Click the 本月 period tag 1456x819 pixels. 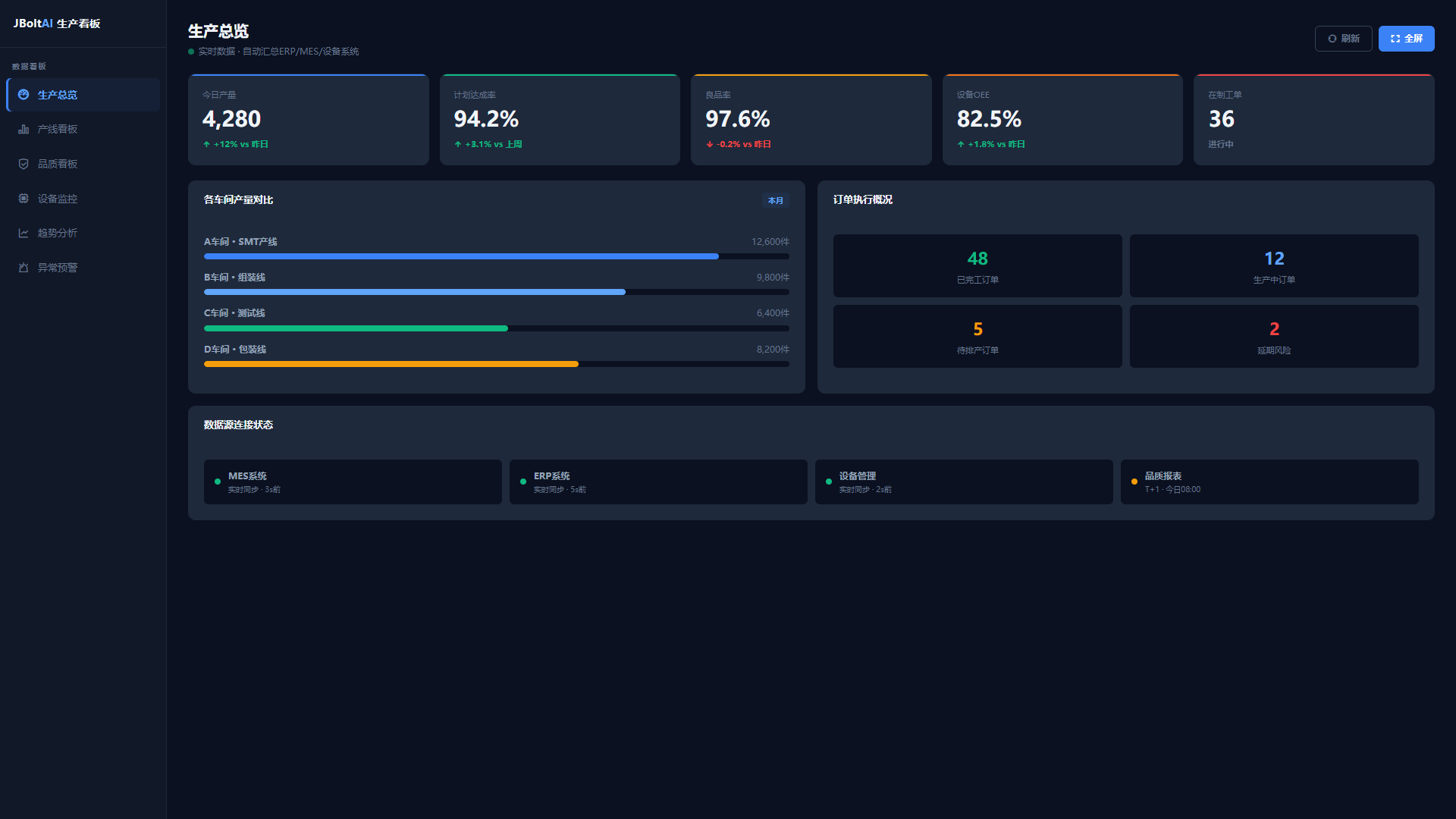click(x=775, y=200)
